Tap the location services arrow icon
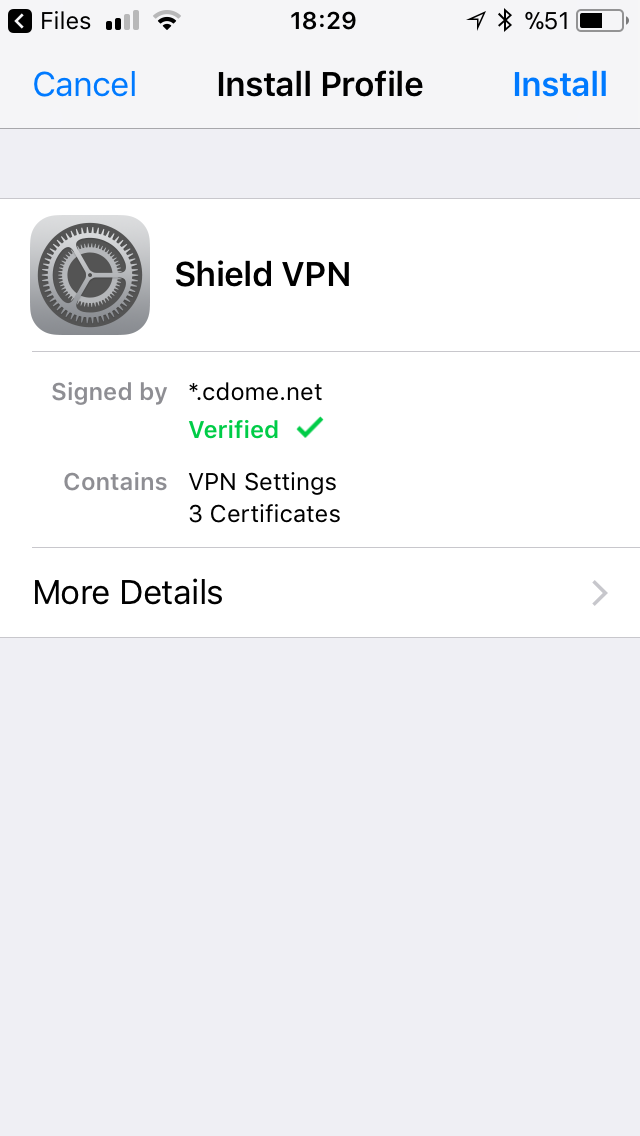 476,21
